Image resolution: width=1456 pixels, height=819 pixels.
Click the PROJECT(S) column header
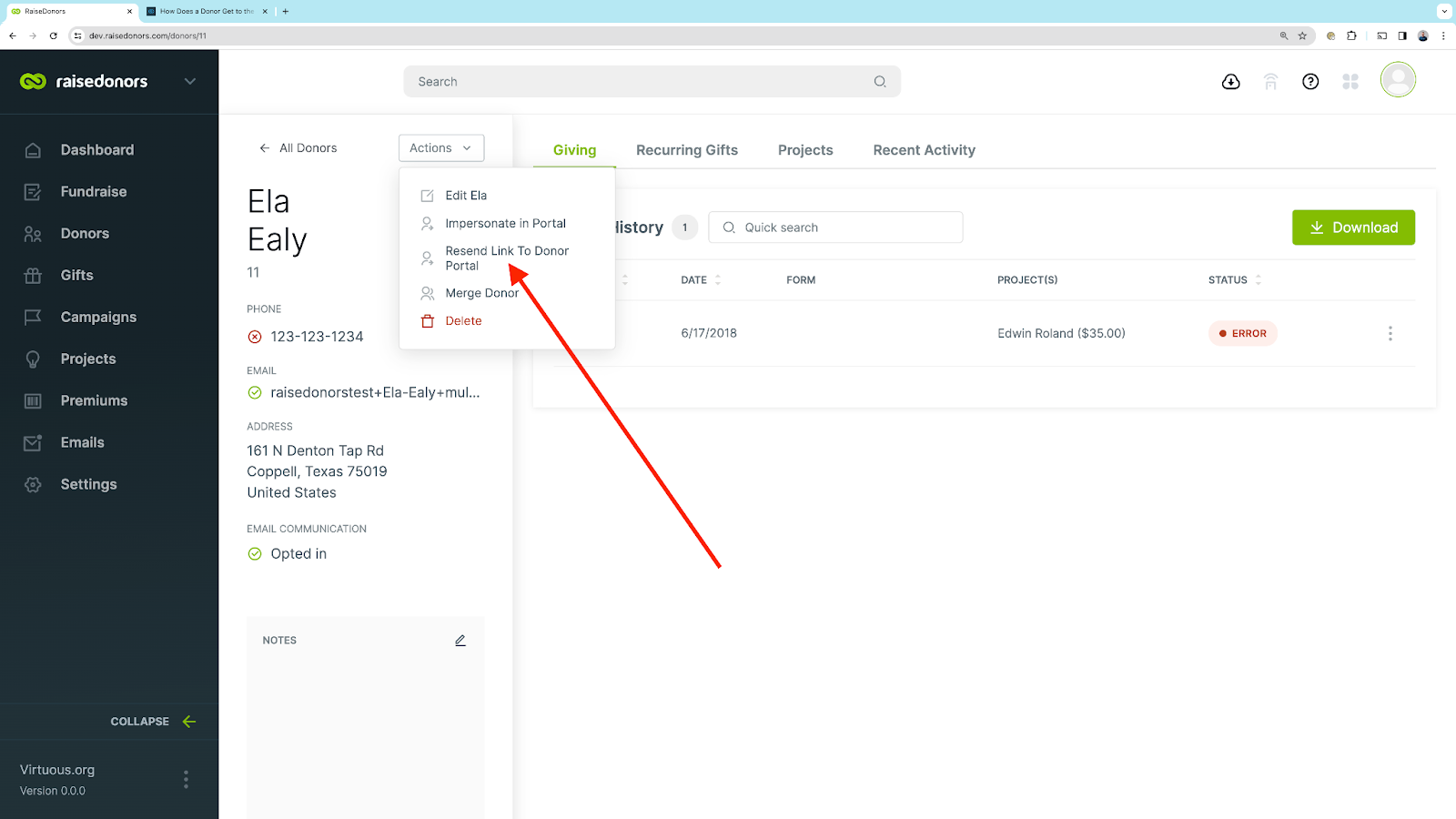pos(1027,280)
